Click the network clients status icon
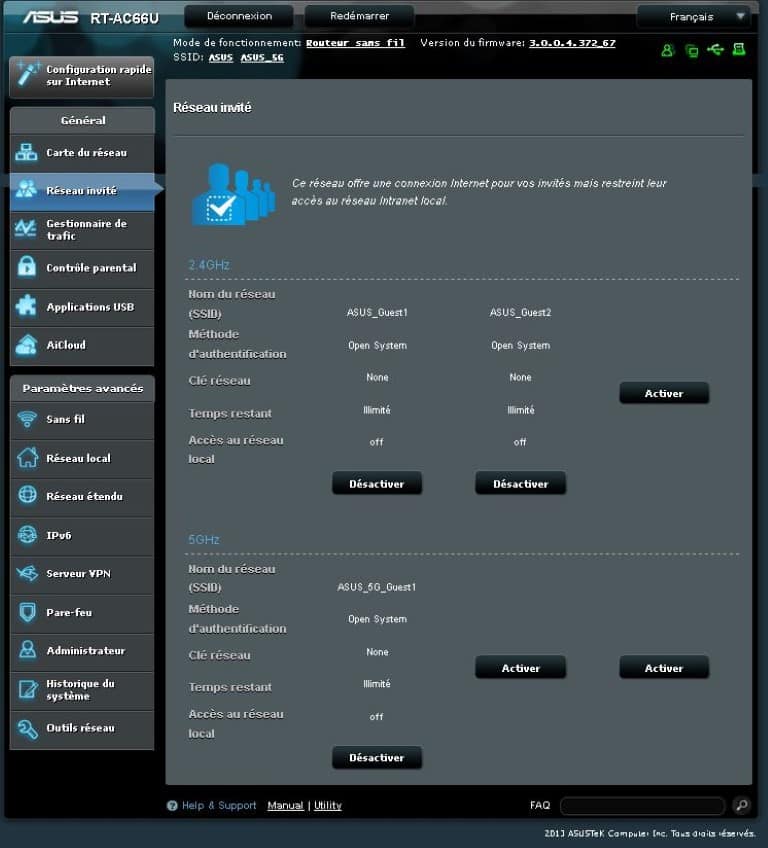This screenshot has height=848, width=768. click(691, 51)
